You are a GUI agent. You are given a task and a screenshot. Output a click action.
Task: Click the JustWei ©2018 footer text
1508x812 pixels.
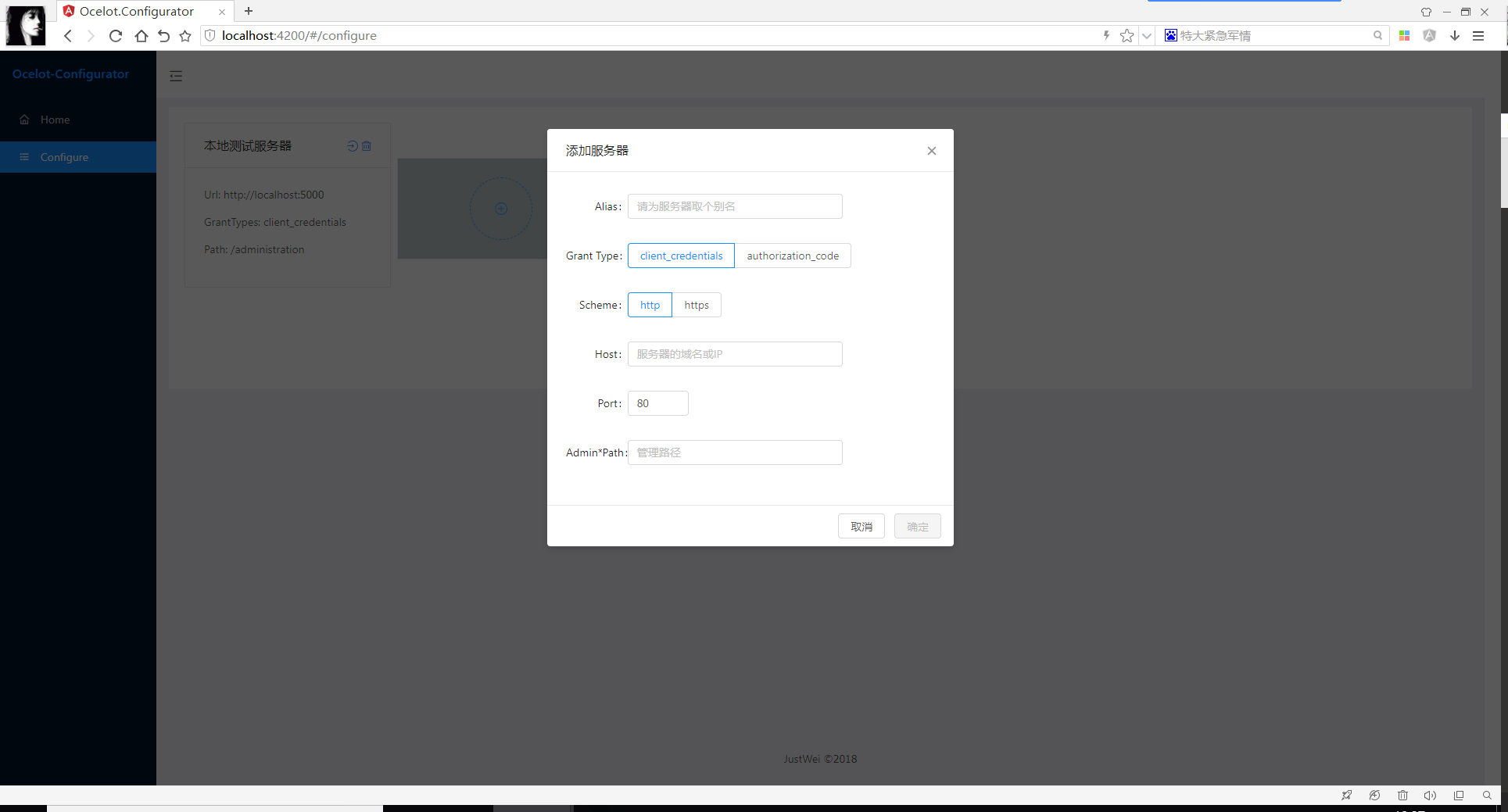pos(821,759)
